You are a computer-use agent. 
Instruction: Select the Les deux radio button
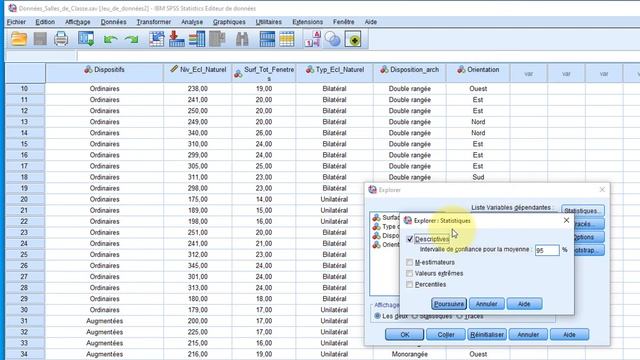(378, 316)
